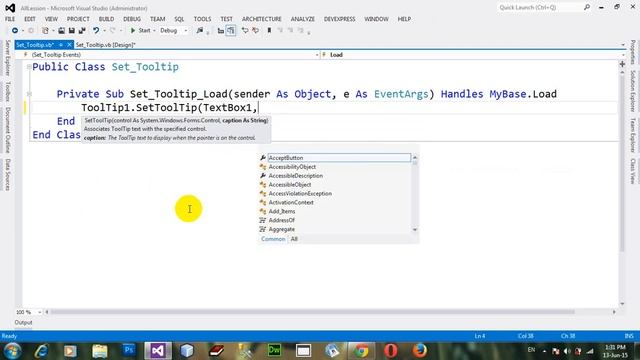Open the EDIT menu
Viewport: 640px width, 360px height.
click(30, 19)
